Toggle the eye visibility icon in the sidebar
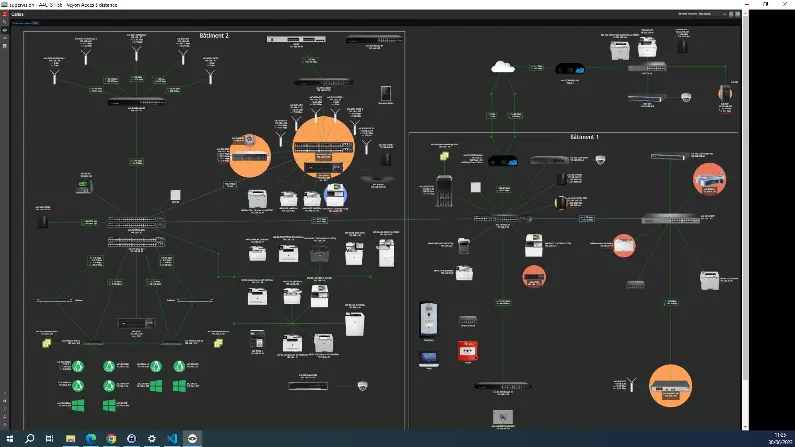Screen dimensions: 795x447 tap(4, 30)
